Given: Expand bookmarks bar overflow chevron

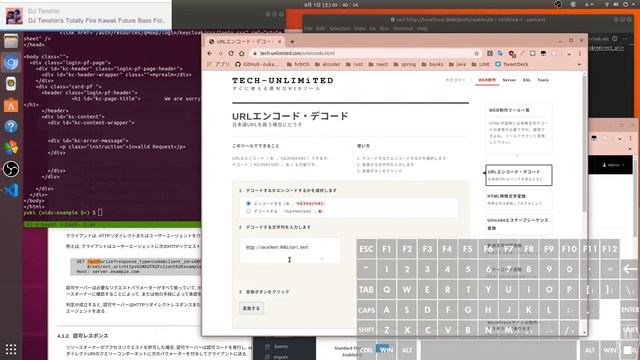Looking at the screenshot, I should 579,64.
